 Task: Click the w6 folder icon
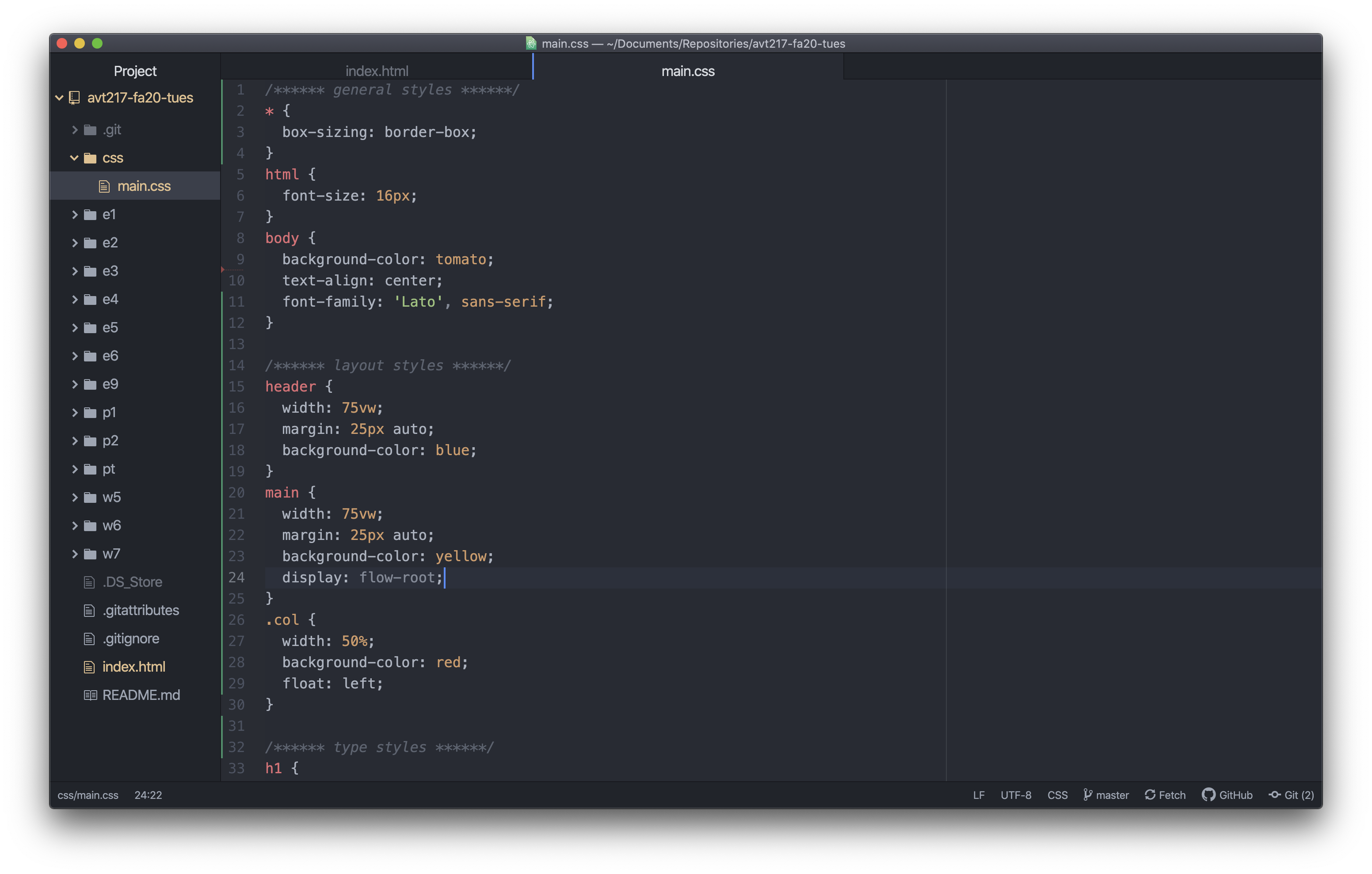coord(90,526)
